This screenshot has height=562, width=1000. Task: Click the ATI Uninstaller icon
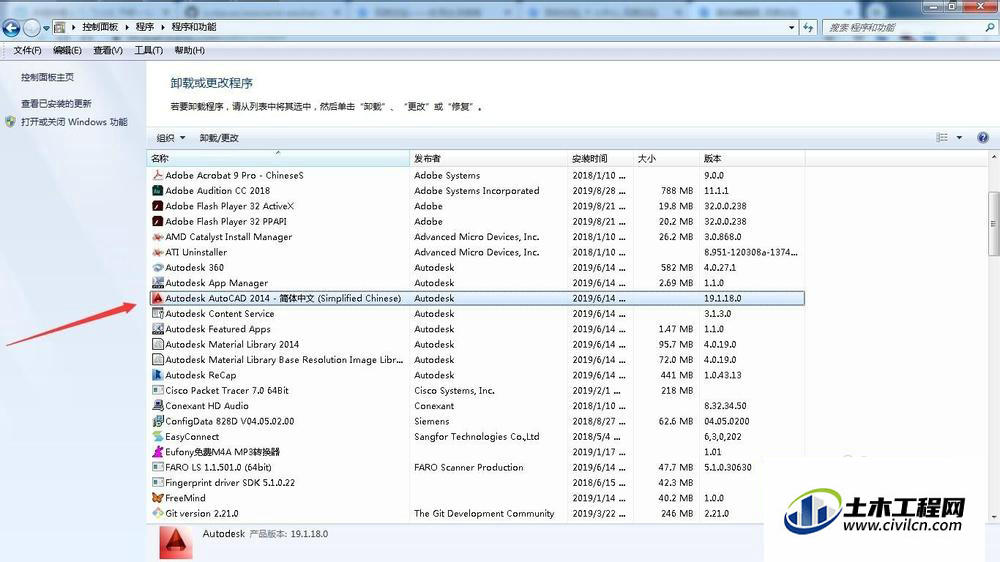pos(158,252)
